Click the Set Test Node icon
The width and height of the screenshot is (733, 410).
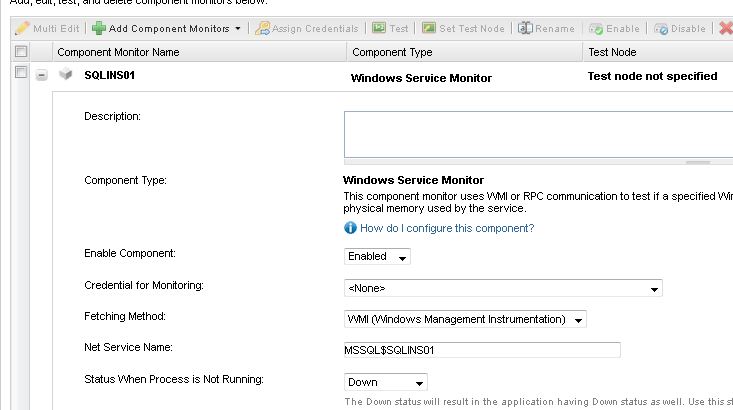click(429, 29)
